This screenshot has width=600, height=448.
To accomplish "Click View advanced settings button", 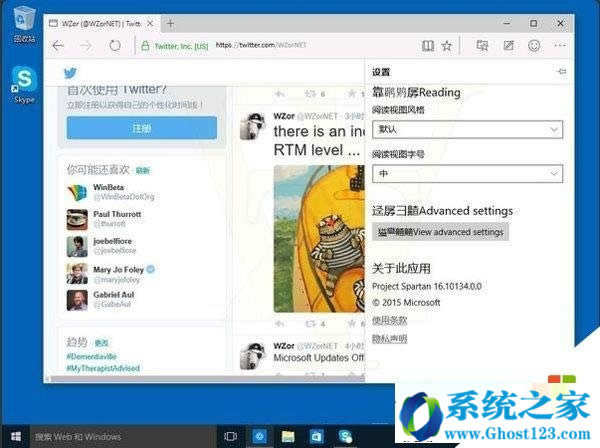I will click(440, 232).
